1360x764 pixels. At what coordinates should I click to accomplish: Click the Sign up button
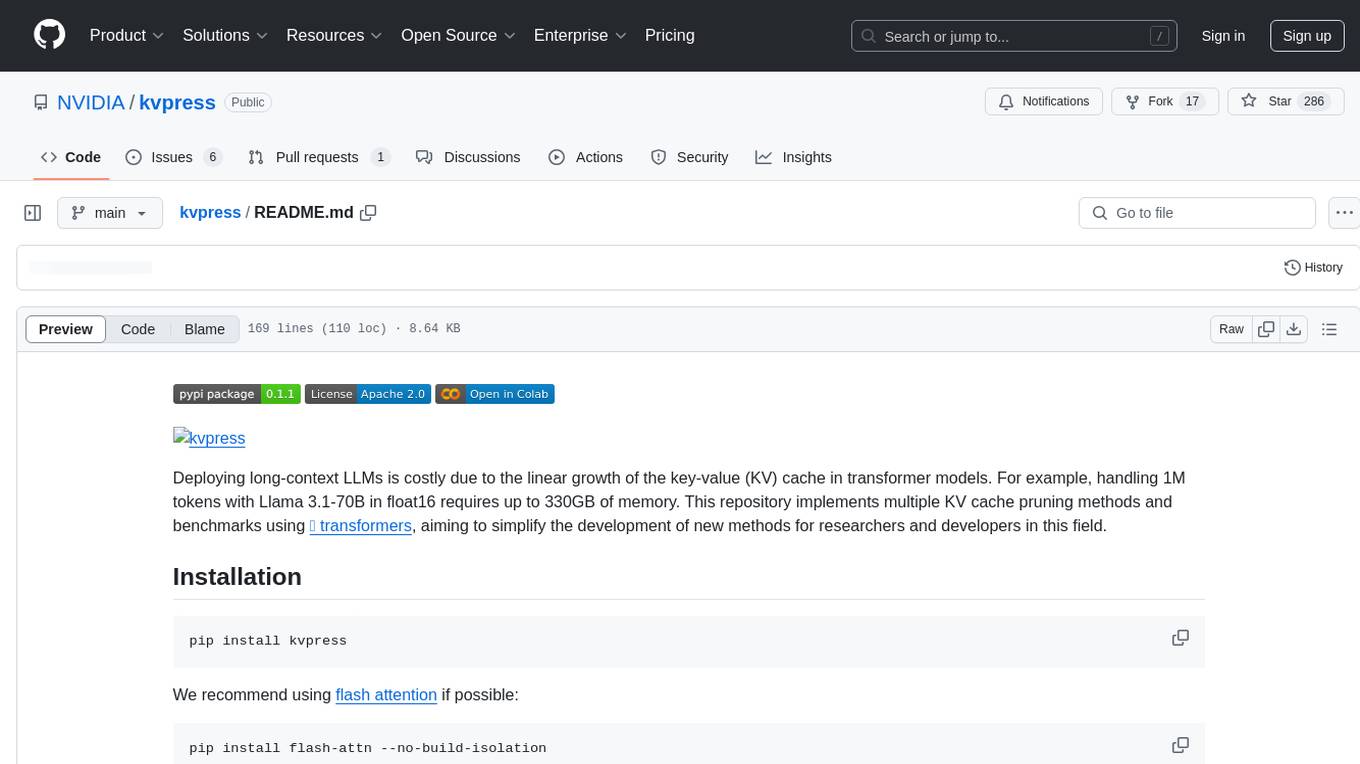pos(1307,35)
